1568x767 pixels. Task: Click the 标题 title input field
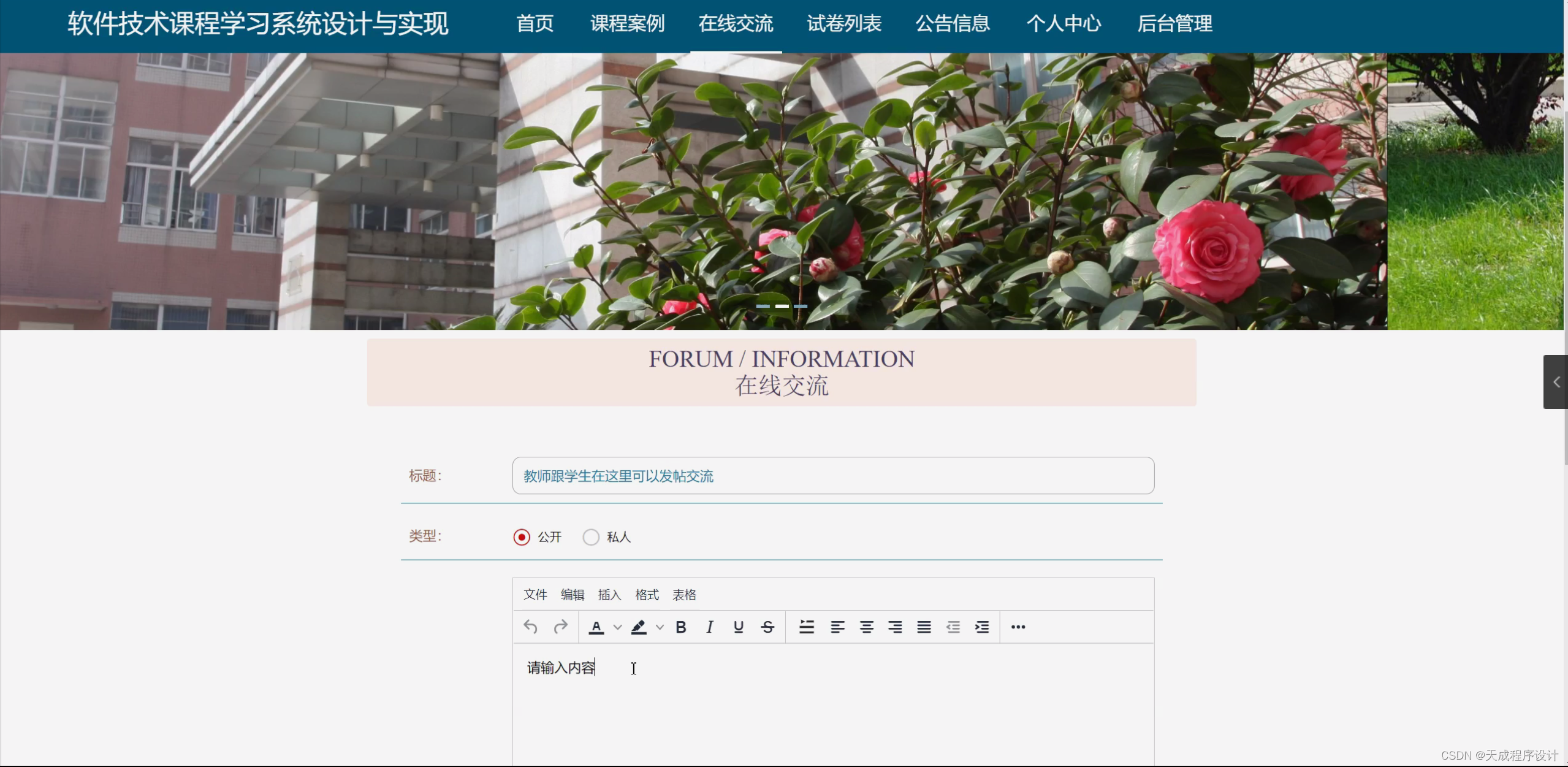point(832,476)
